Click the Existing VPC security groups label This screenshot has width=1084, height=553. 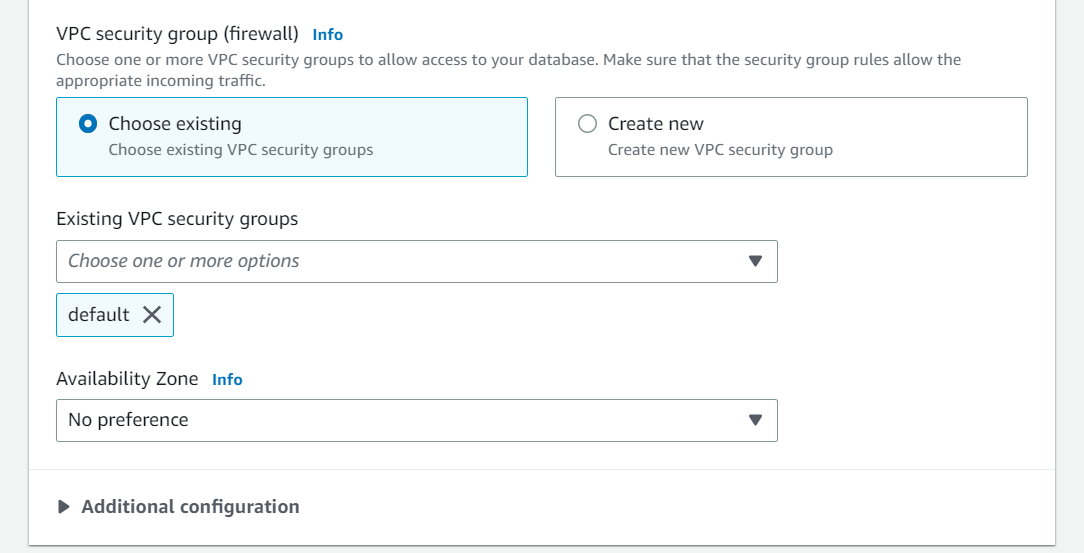click(177, 219)
